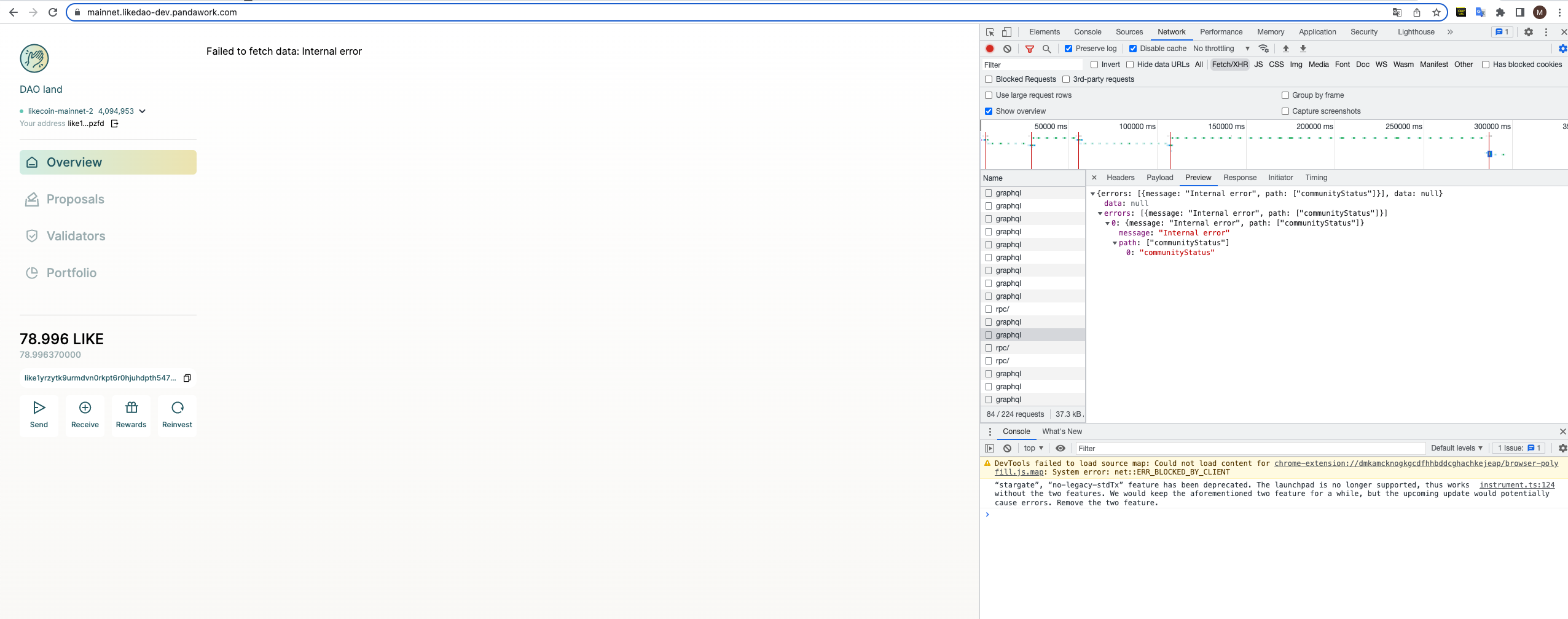Enable Group by frame

[1285, 95]
